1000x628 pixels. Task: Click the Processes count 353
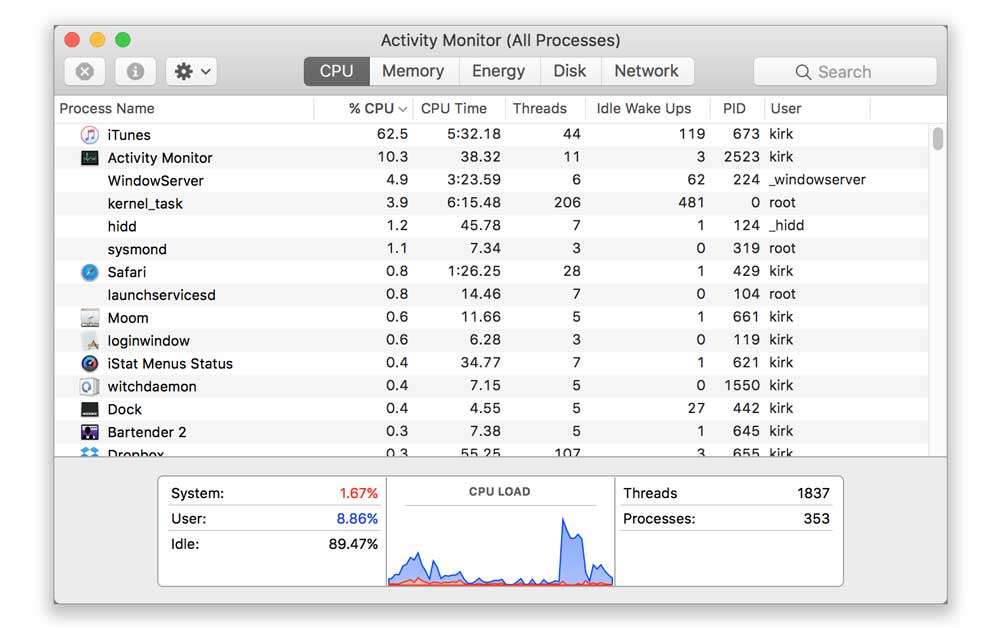point(816,519)
